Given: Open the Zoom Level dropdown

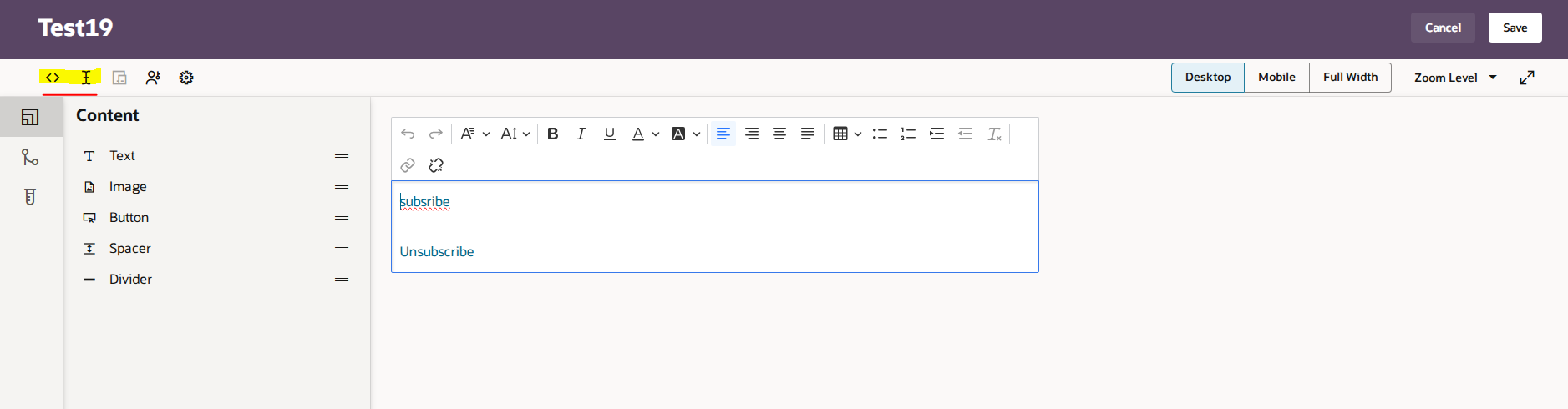Looking at the screenshot, I should point(1455,78).
